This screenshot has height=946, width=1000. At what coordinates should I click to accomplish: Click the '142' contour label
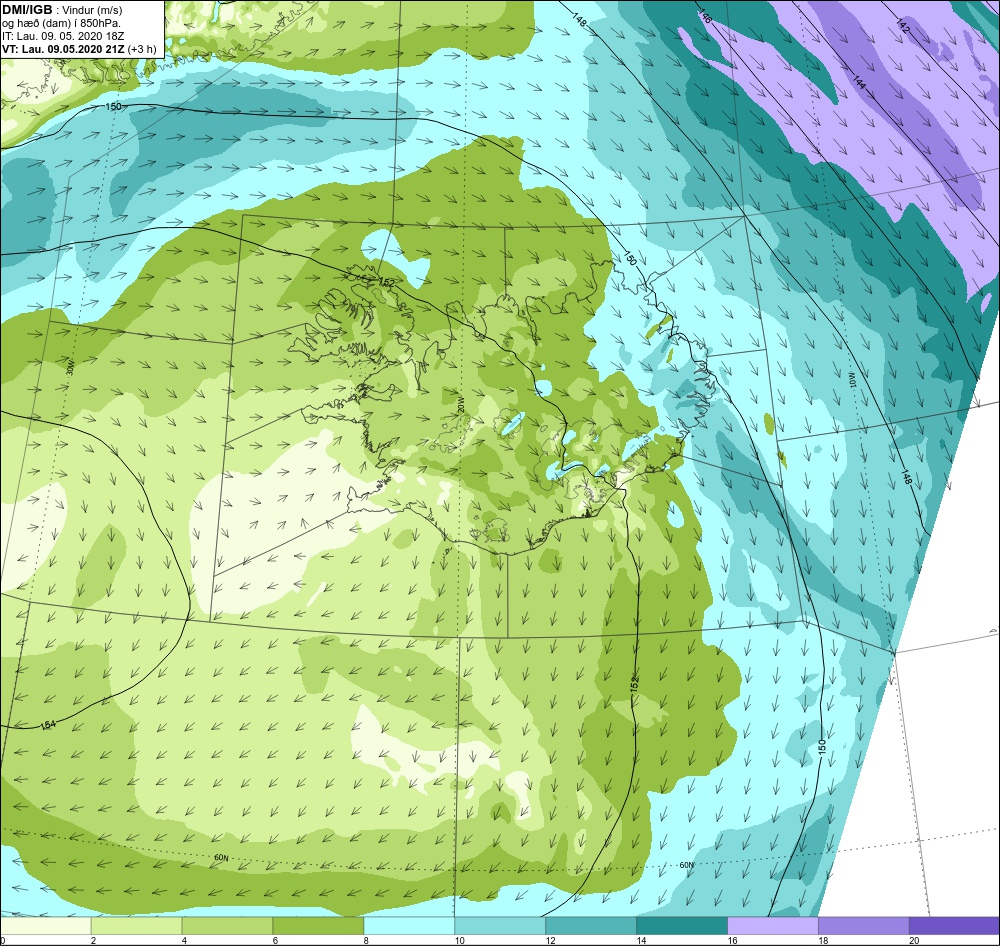click(903, 26)
